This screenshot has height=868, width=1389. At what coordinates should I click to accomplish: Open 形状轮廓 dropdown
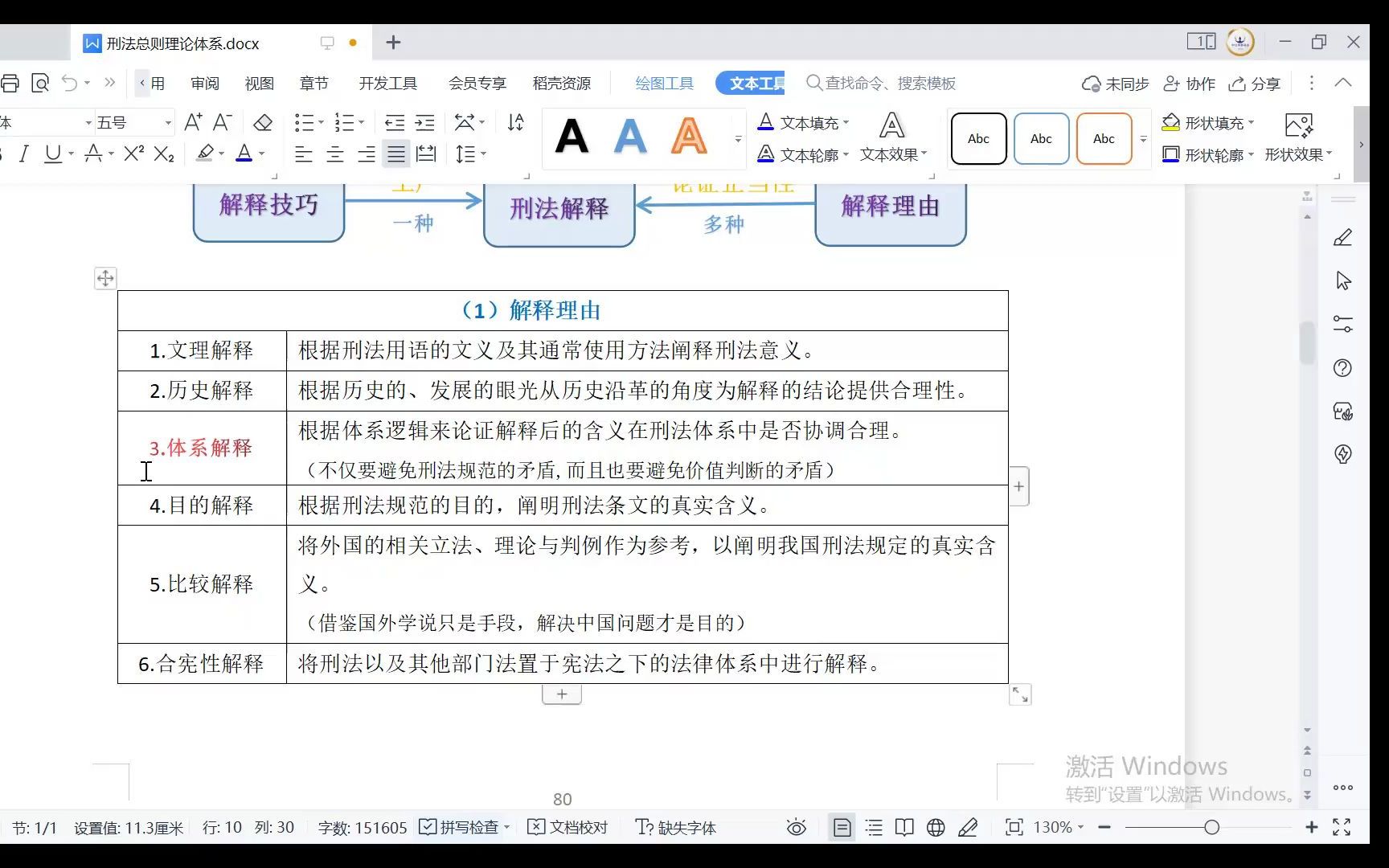(x=1208, y=154)
